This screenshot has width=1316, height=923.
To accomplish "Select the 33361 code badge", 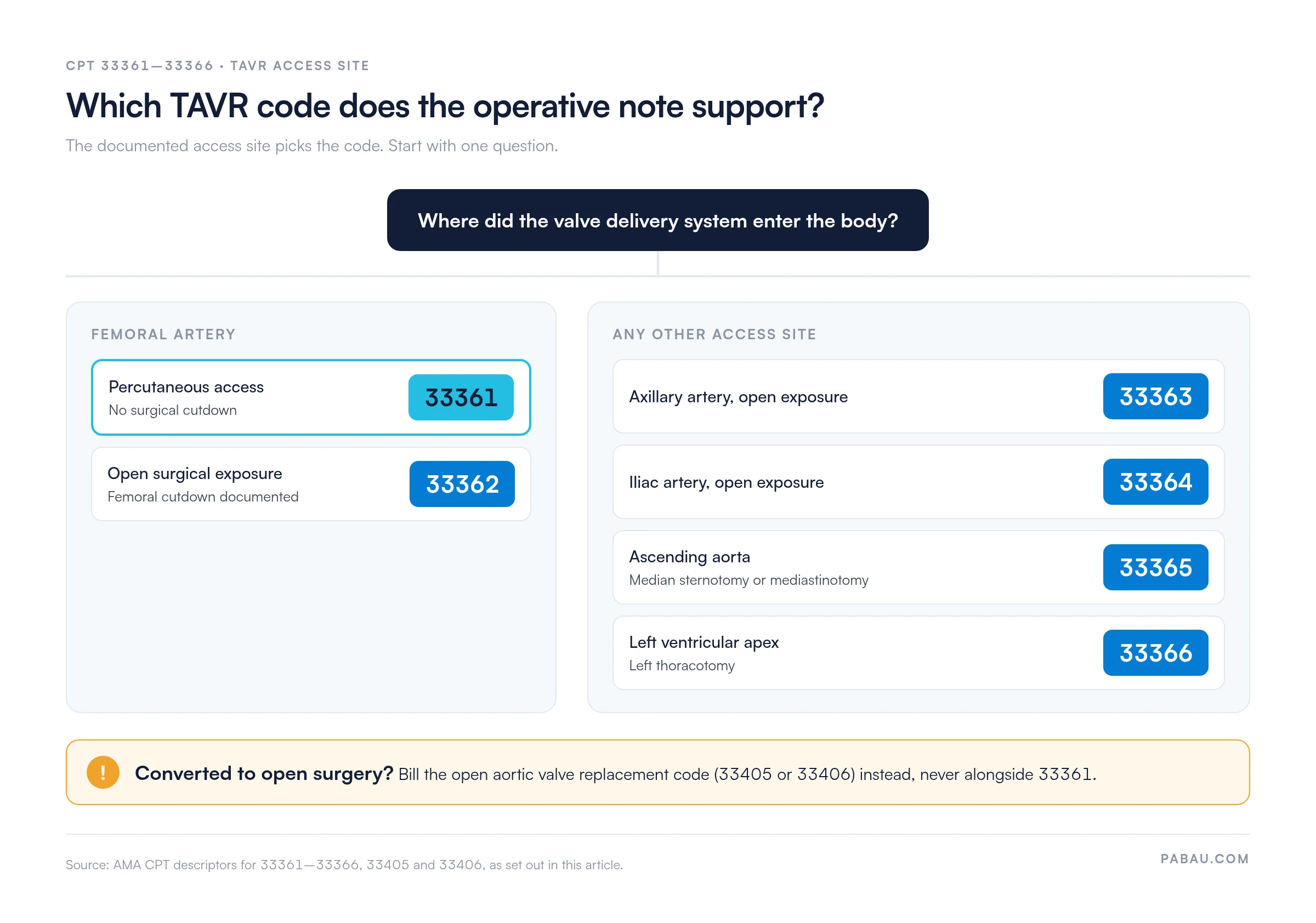I will pos(461,397).
